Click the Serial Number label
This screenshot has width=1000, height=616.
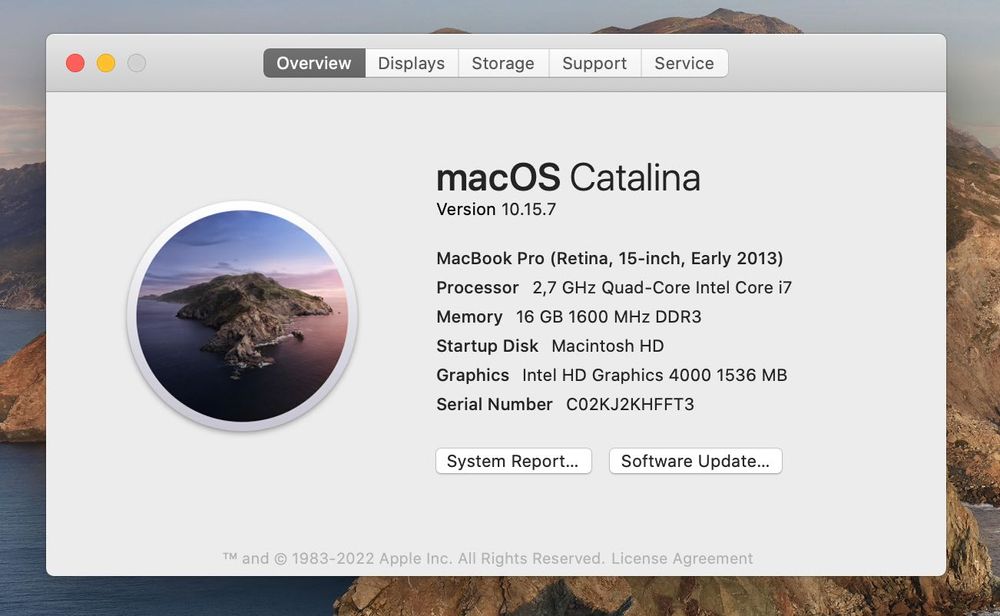tap(494, 404)
